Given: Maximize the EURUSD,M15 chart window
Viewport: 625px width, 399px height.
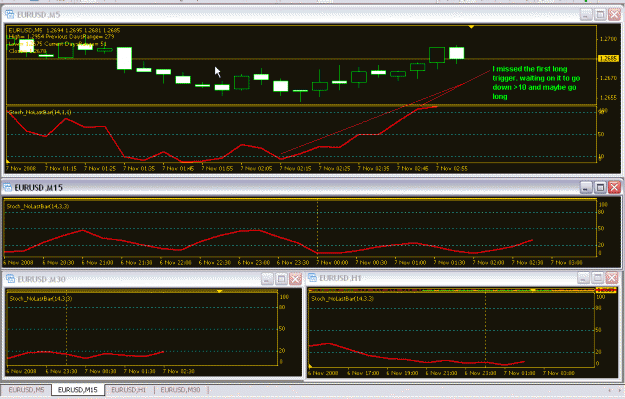Looking at the screenshot, I should 600,187.
